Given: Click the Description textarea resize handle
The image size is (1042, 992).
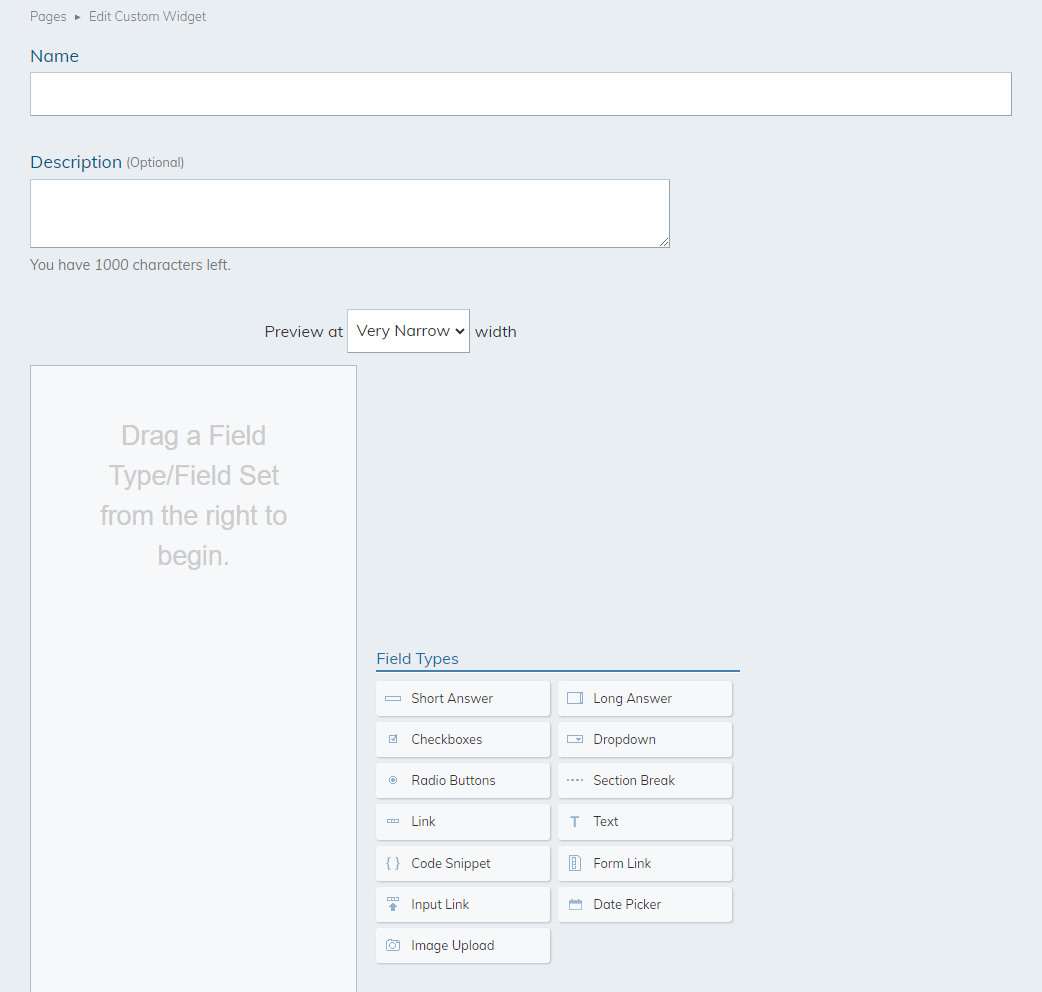Looking at the screenshot, I should [664, 243].
